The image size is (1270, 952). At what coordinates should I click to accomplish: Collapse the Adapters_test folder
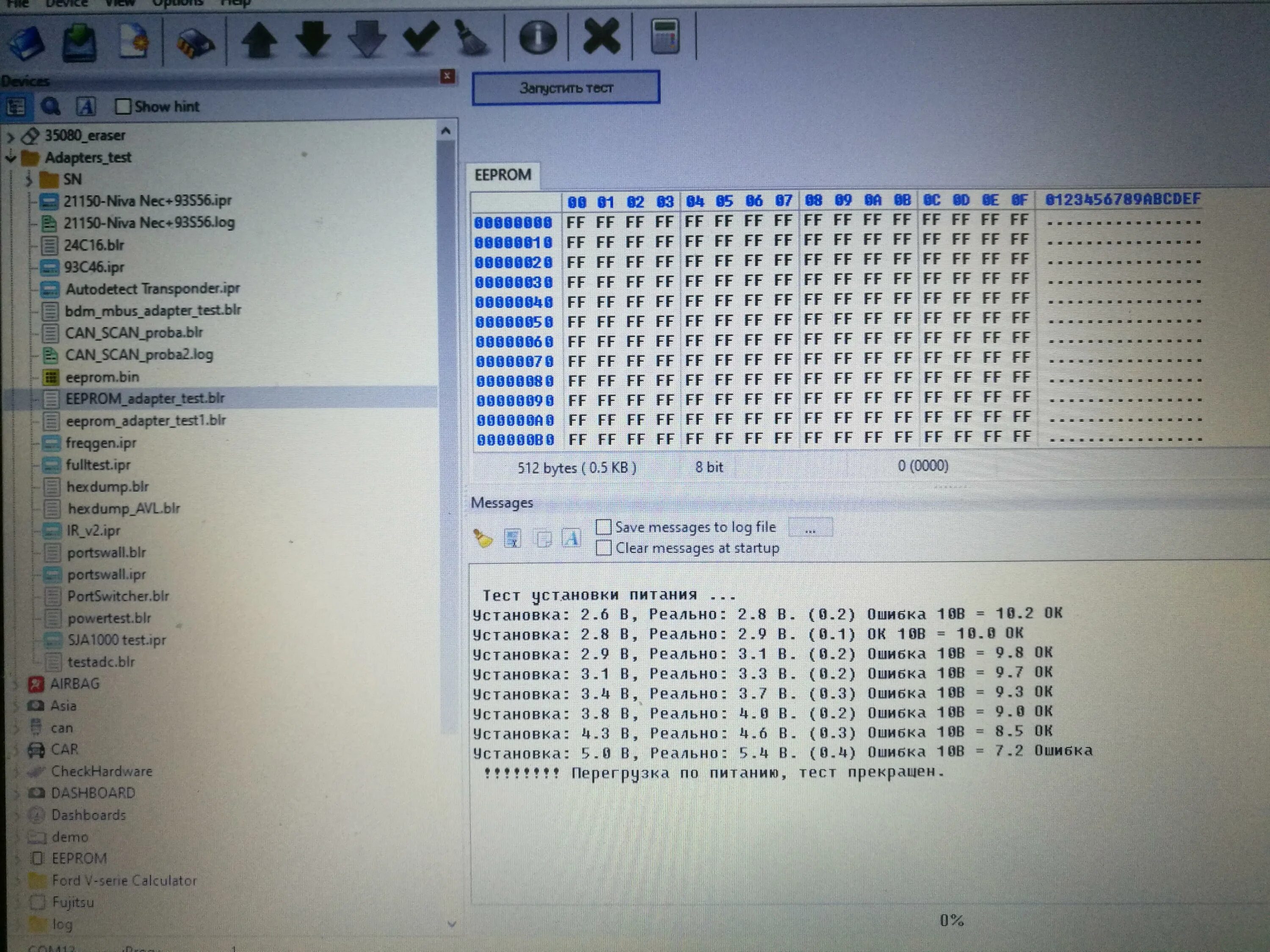(x=10, y=158)
